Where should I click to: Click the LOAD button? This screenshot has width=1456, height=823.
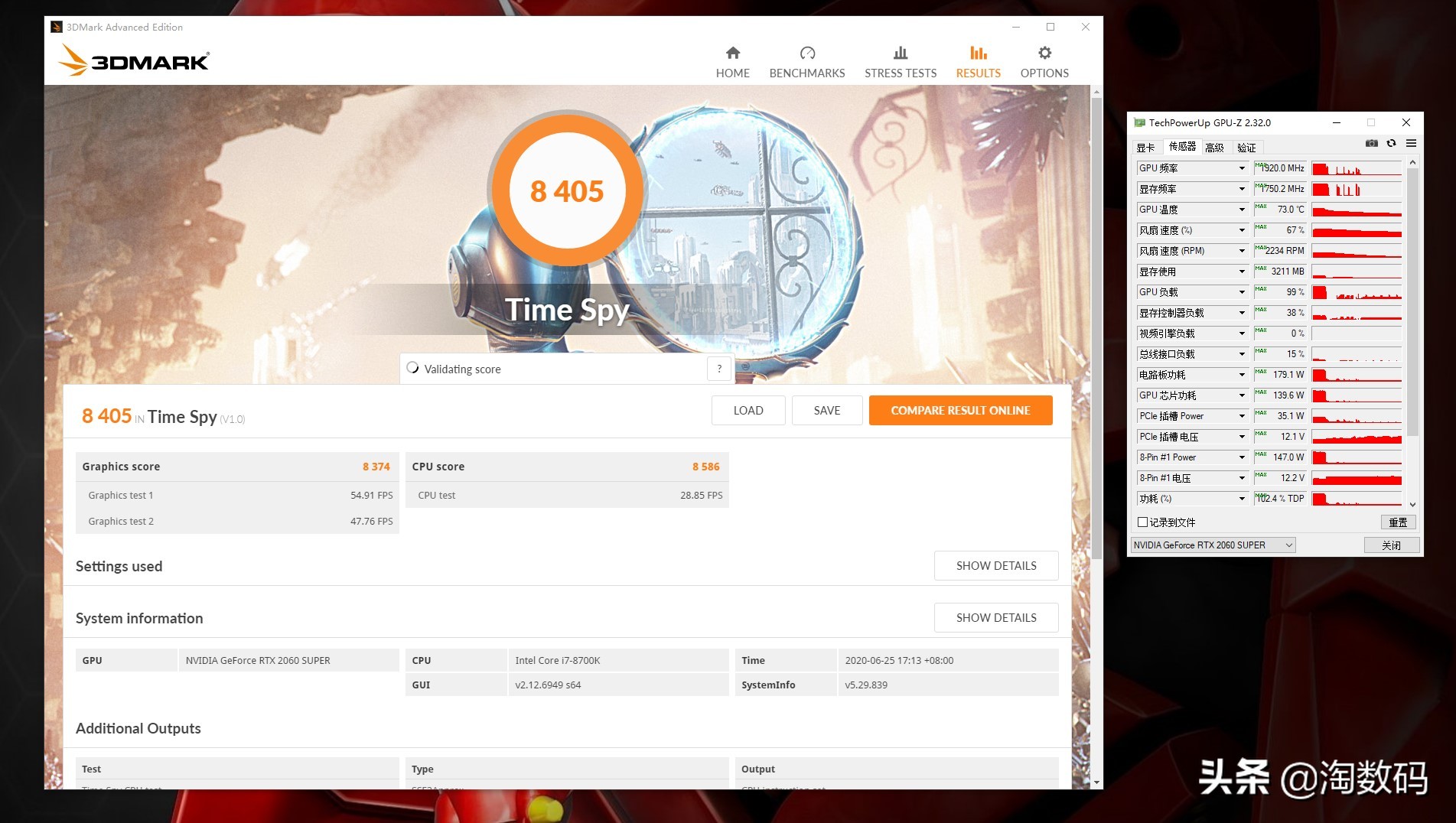coord(748,411)
